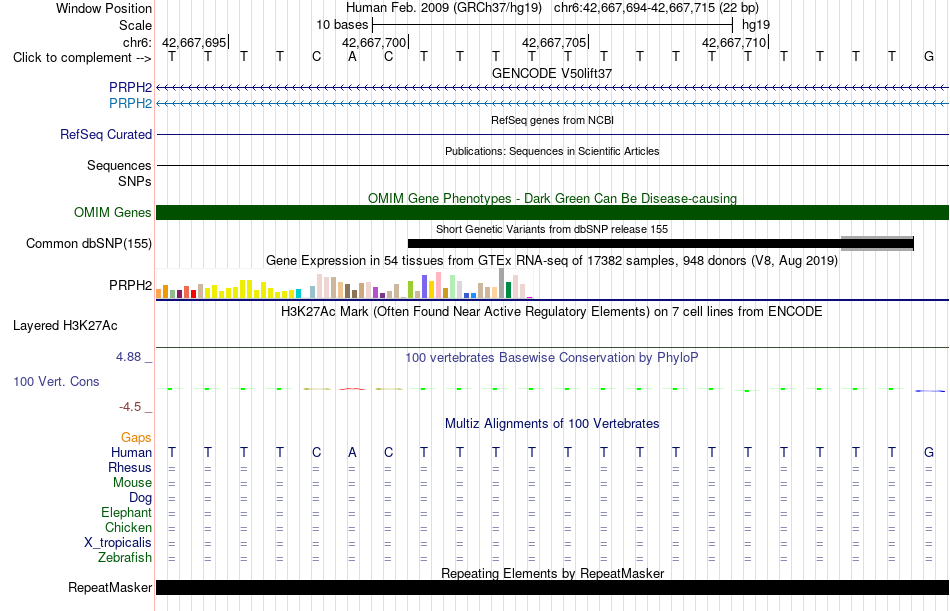
Task: Select the dark blue PRPH2 GENCODE track label
Action: click(130, 87)
